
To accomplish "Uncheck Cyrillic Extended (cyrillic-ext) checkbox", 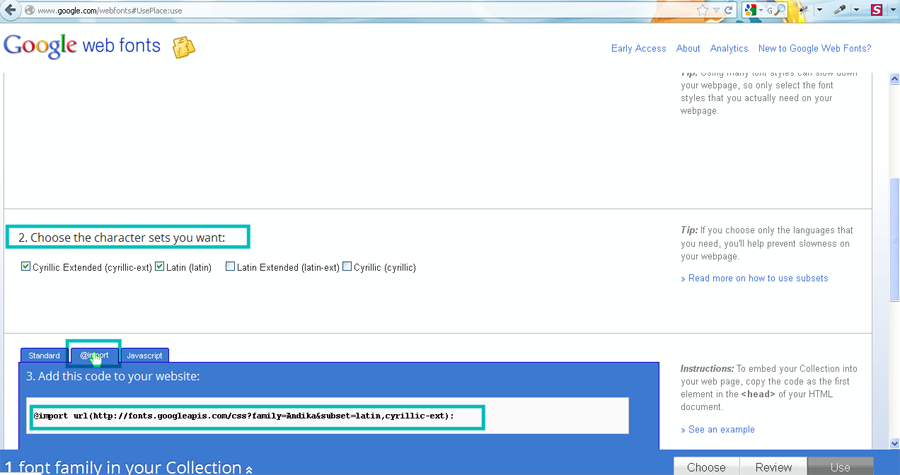I will pos(26,267).
